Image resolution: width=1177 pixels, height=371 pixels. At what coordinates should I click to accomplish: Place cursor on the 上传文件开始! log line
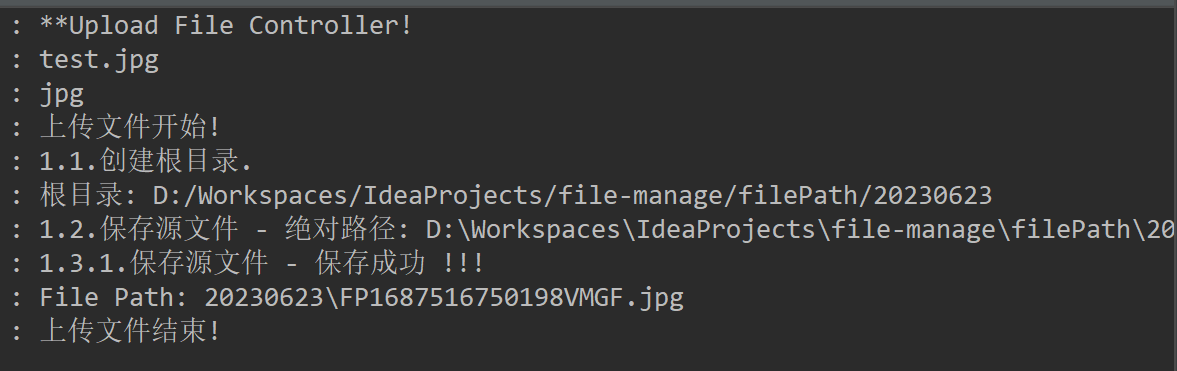pyautogui.click(x=130, y=127)
